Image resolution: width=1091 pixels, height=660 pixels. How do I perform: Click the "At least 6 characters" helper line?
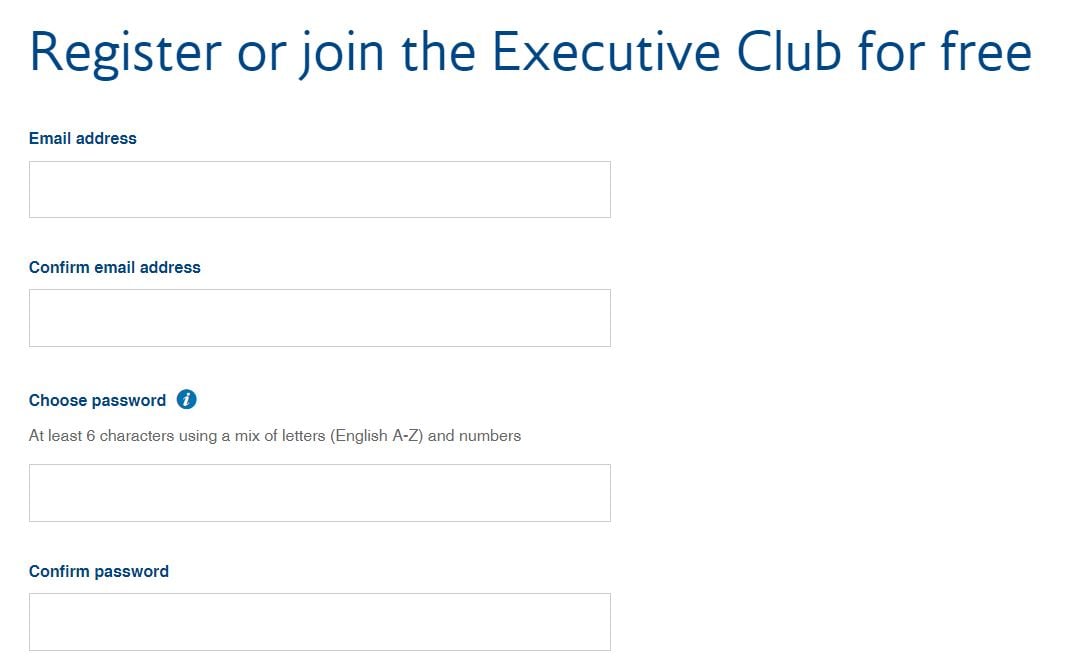[275, 436]
